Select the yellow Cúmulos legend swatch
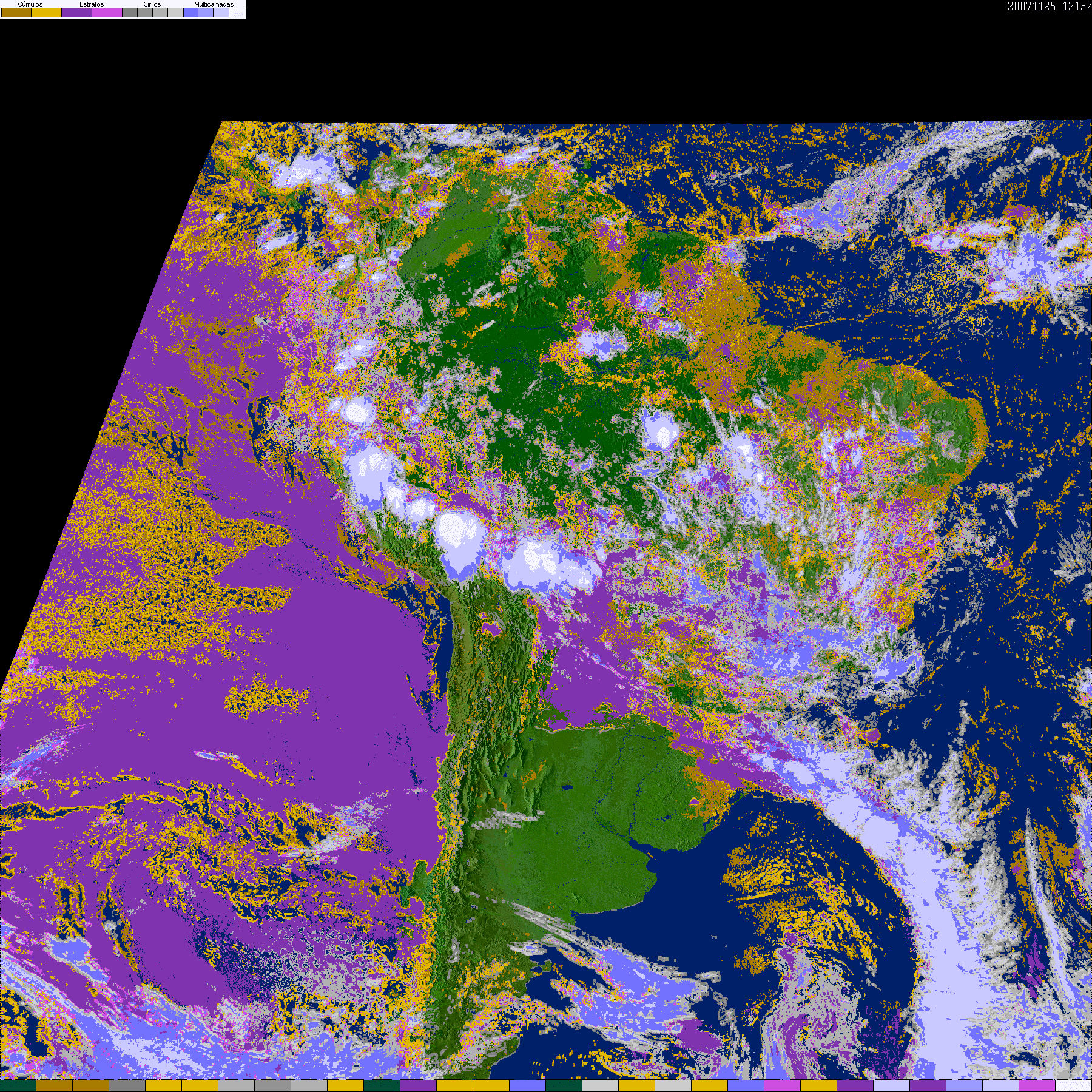 tap(47, 12)
